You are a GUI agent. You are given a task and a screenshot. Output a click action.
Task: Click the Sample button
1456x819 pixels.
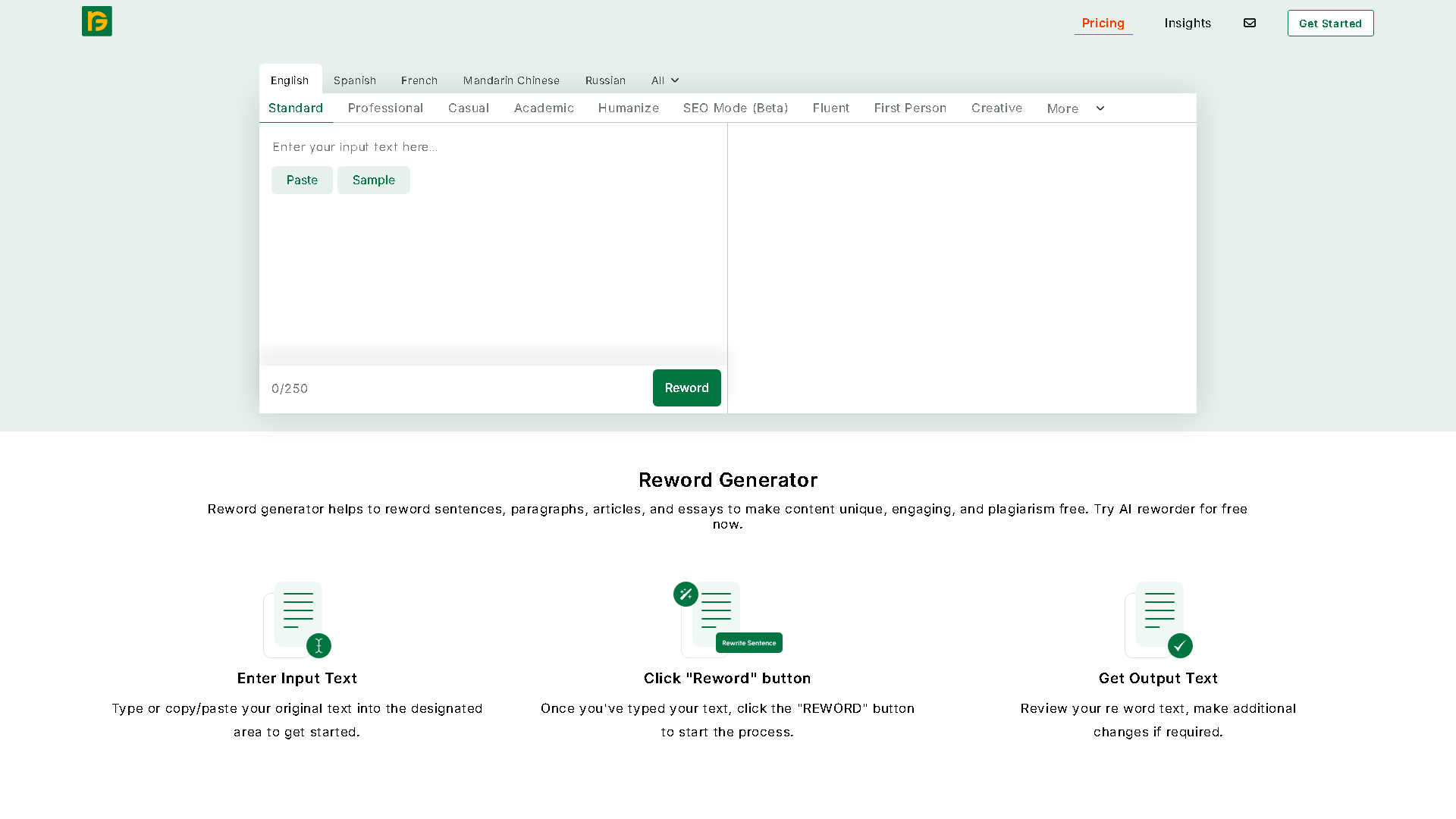click(x=373, y=180)
